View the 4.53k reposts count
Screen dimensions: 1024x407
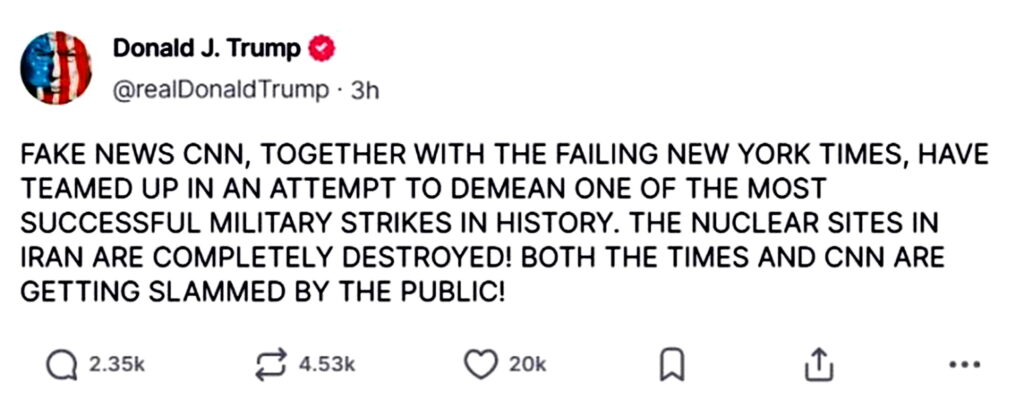point(327,365)
